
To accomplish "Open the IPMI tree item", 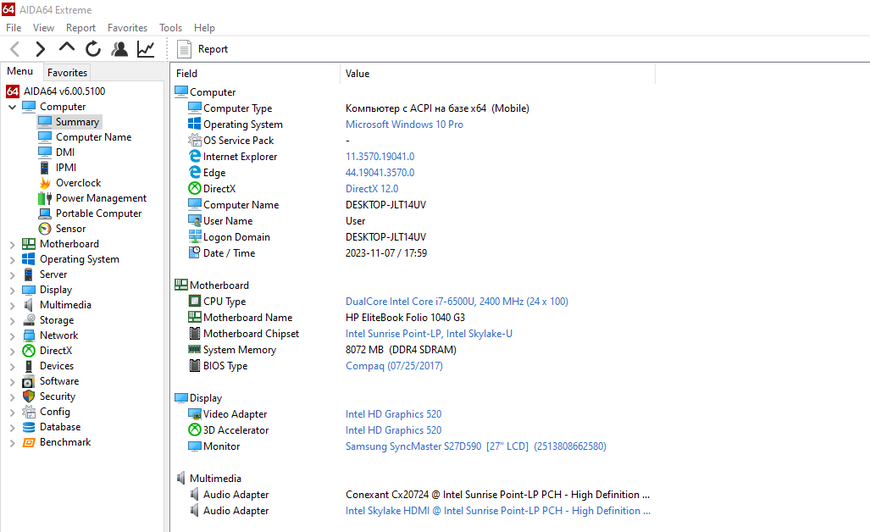I will (66, 168).
